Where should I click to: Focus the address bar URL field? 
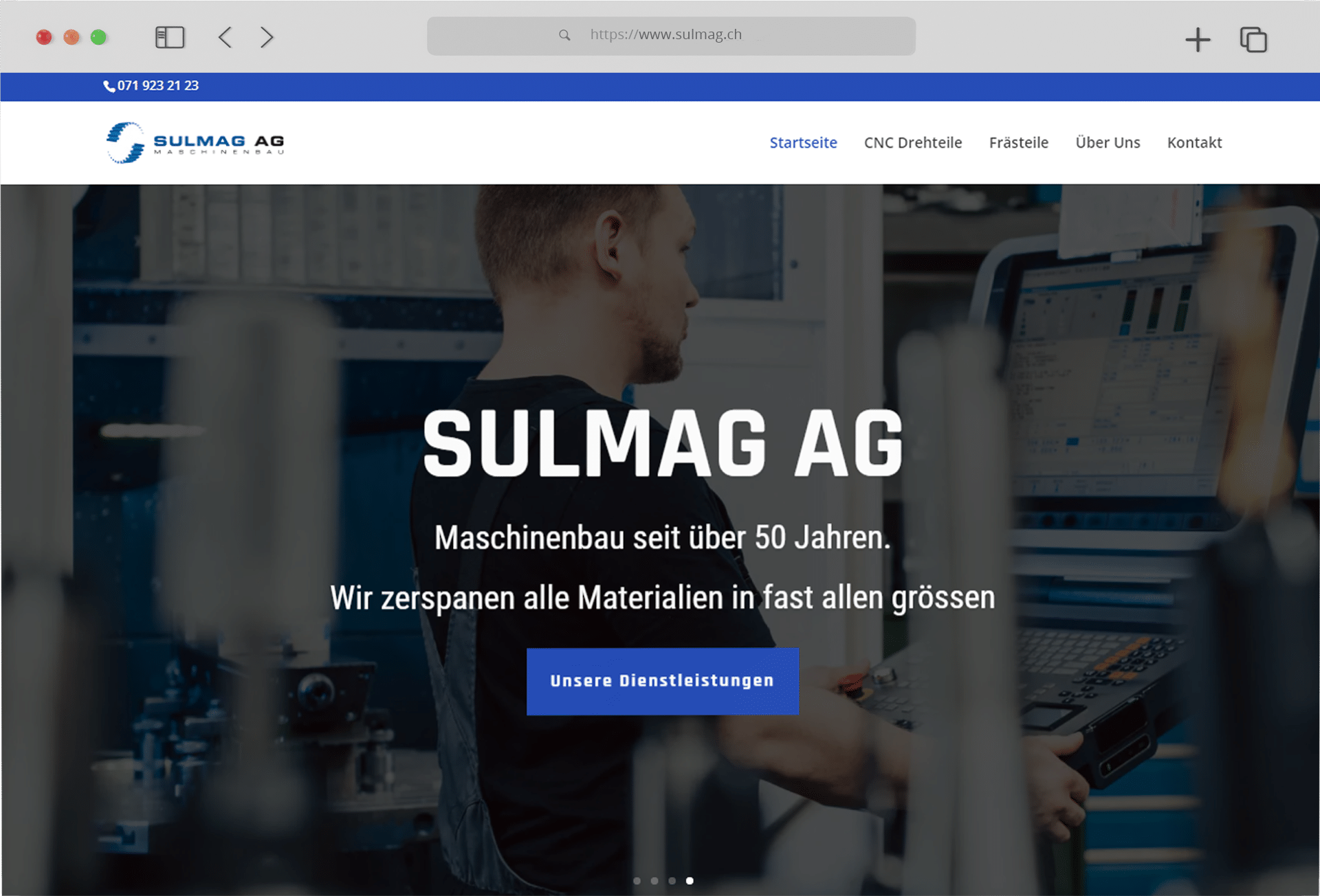[x=671, y=36]
